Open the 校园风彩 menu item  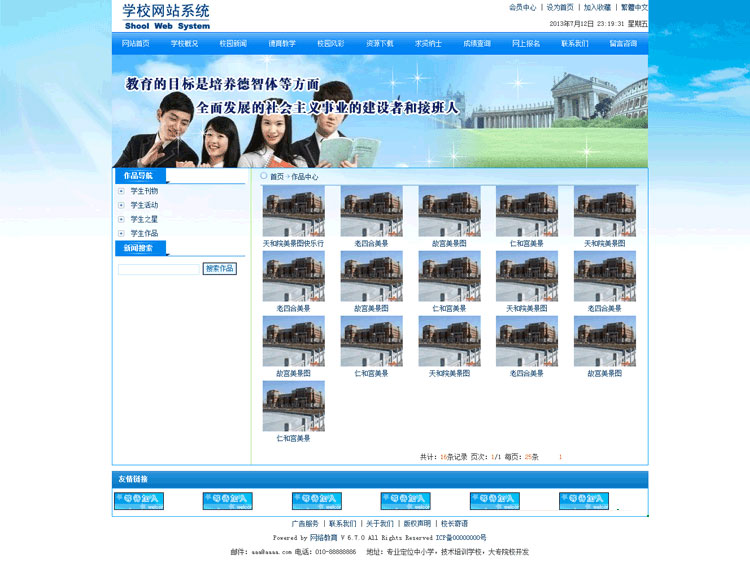331,44
